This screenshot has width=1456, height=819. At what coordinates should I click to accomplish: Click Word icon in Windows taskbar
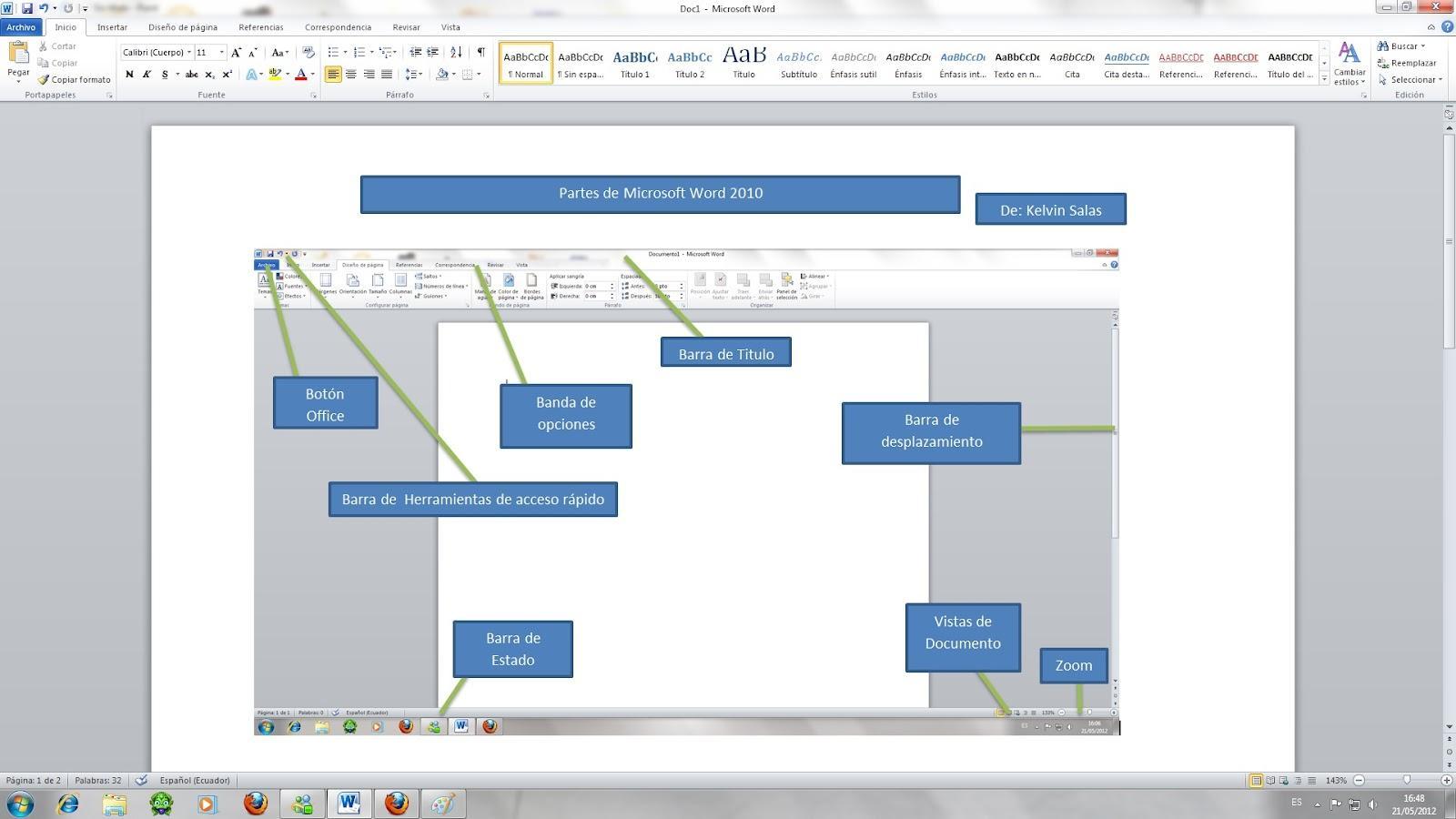coord(349,804)
